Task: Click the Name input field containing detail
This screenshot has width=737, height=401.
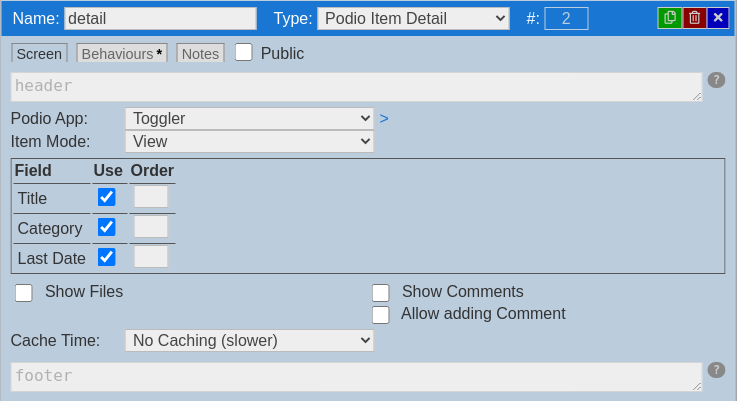Action: tap(160, 18)
